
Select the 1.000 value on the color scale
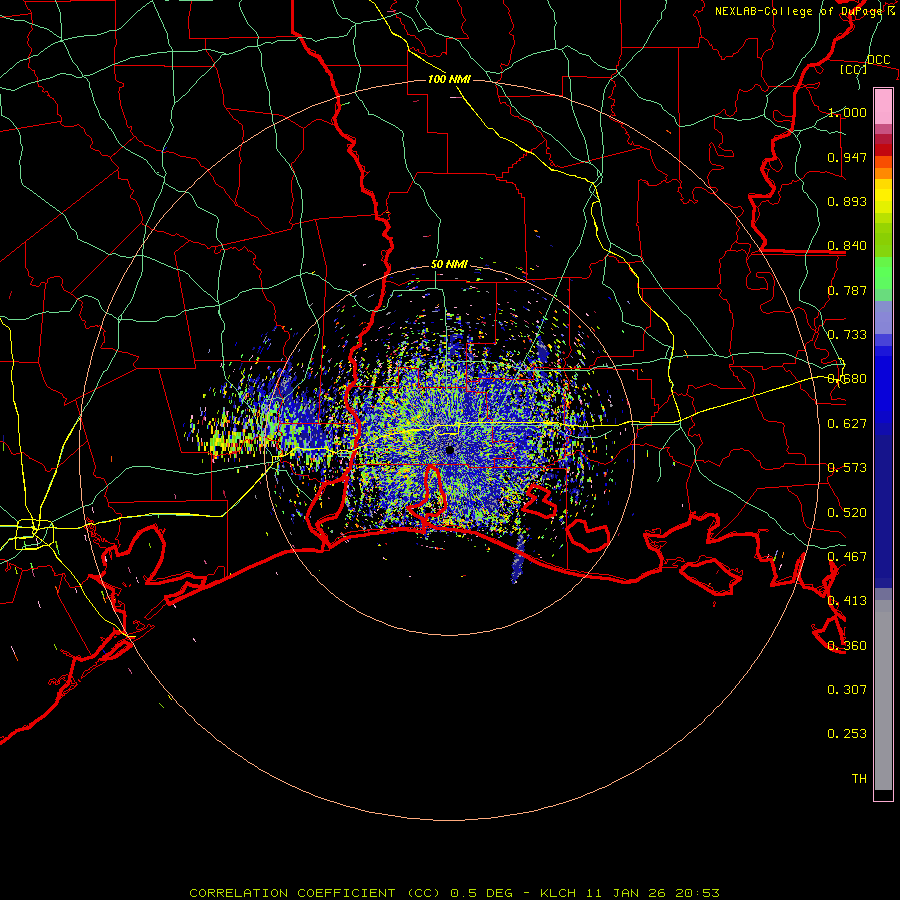(x=847, y=112)
